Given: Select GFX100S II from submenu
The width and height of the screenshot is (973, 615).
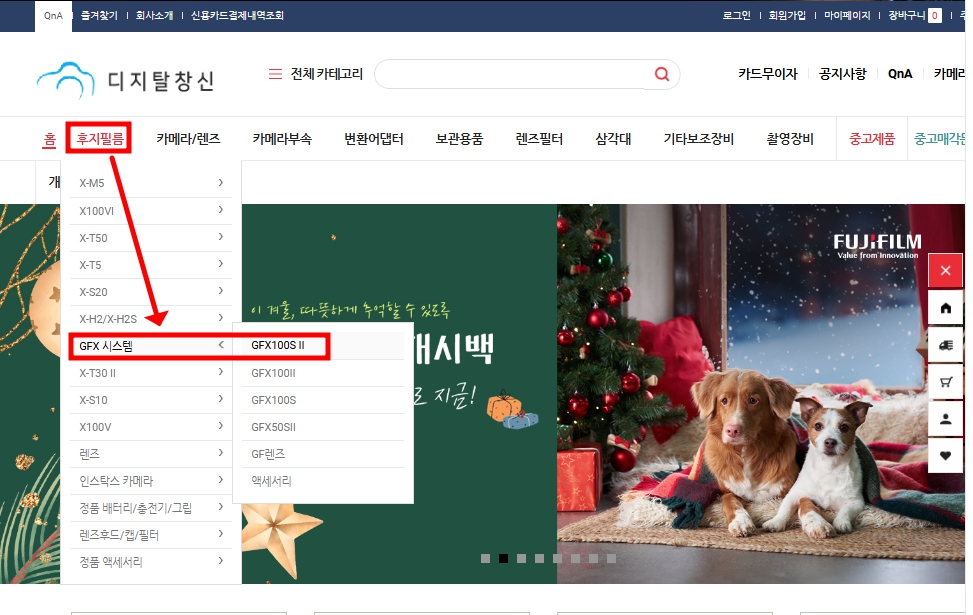Looking at the screenshot, I should click(277, 345).
